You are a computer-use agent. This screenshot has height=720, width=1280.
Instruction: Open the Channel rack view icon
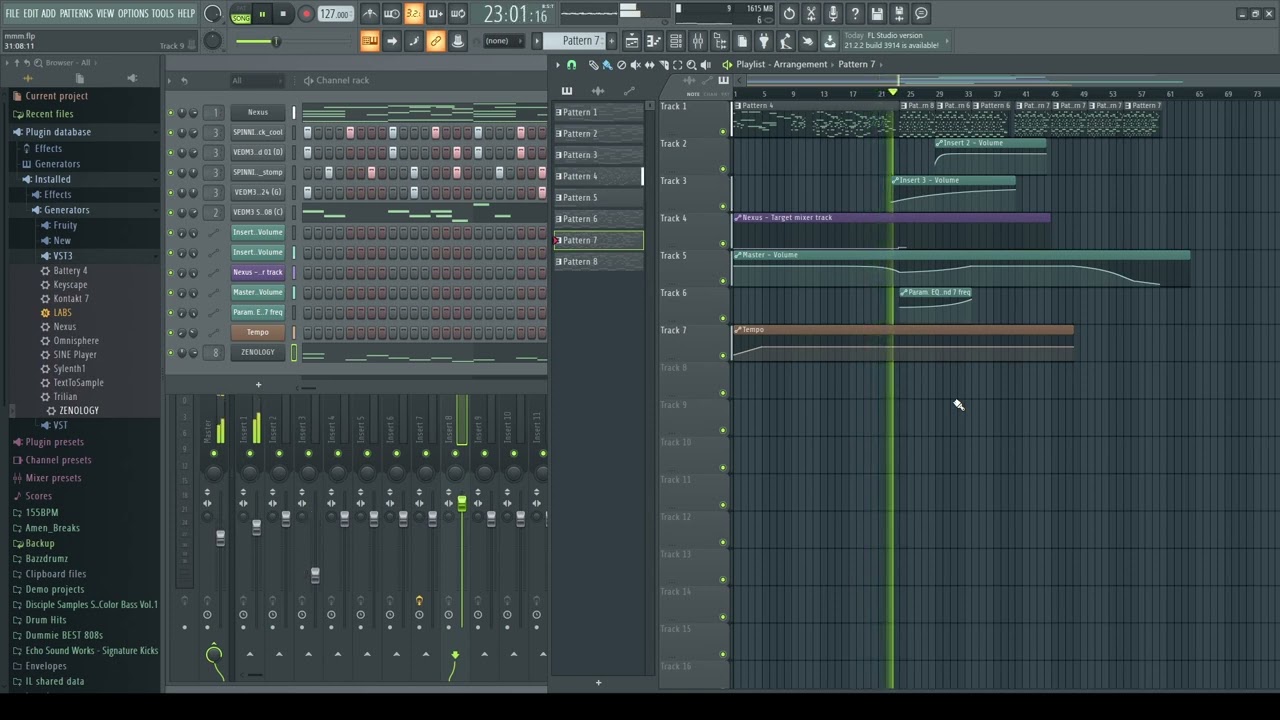point(676,41)
